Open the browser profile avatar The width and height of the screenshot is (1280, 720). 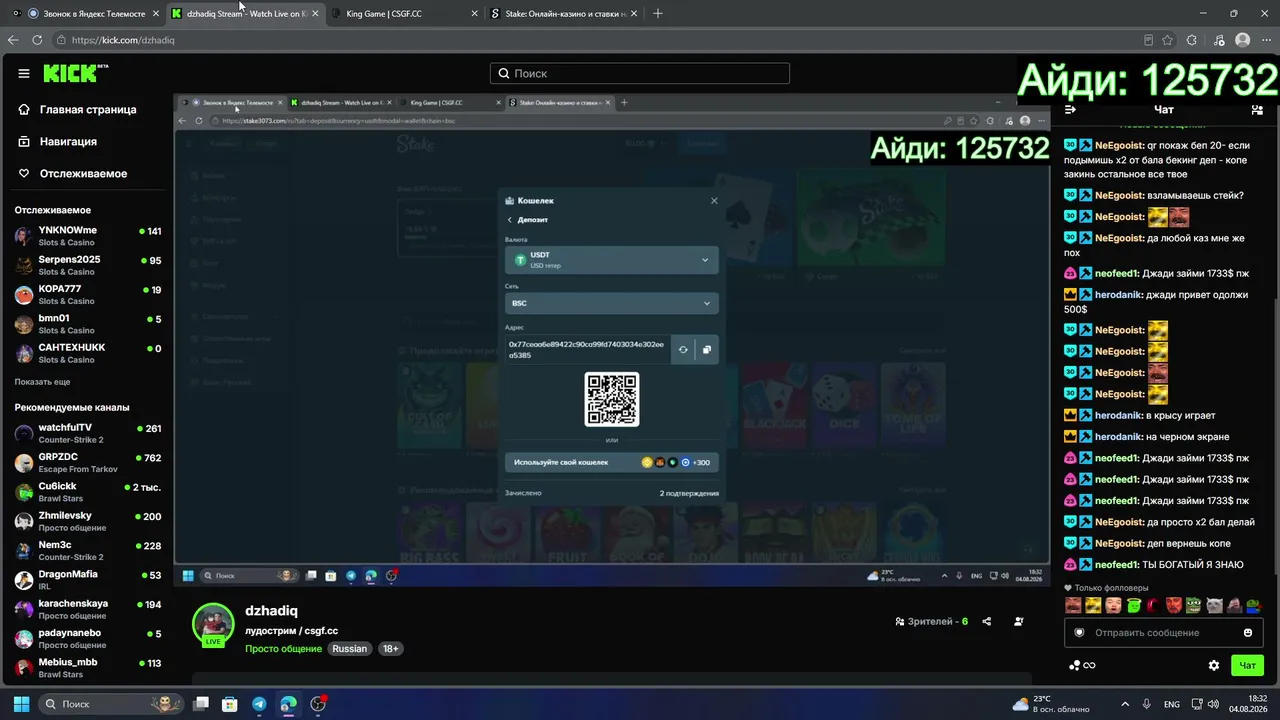click(1242, 40)
